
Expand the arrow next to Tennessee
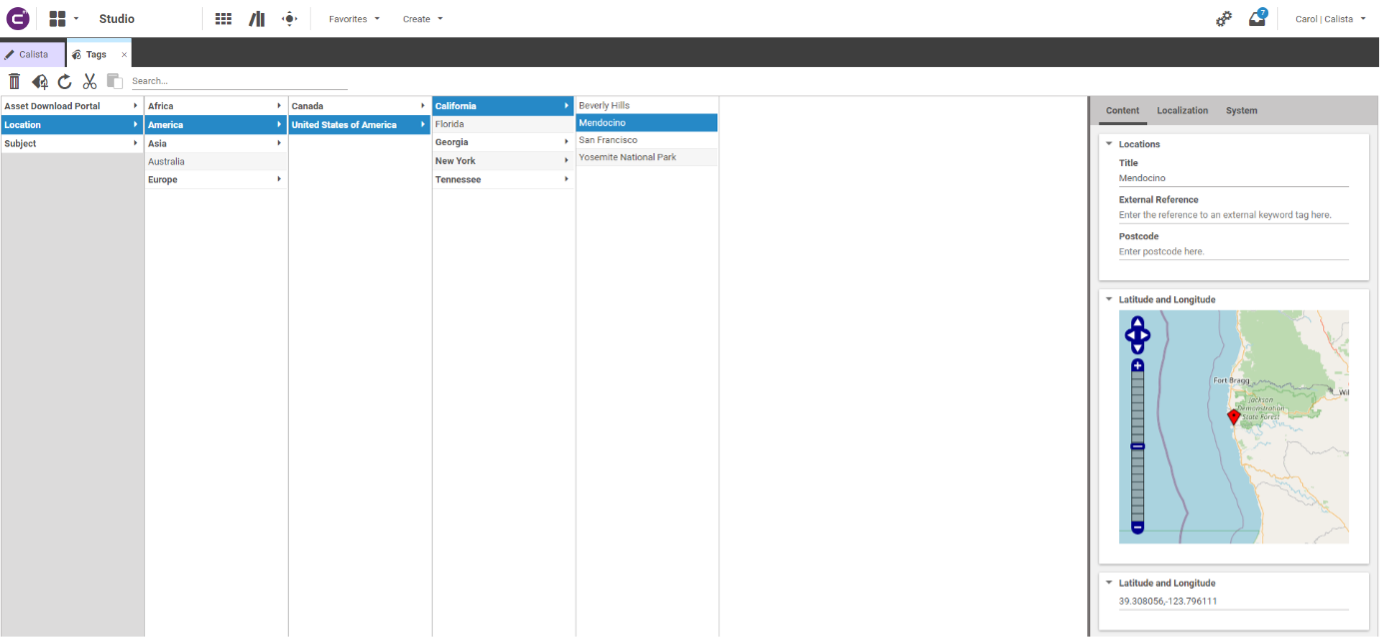(567, 180)
